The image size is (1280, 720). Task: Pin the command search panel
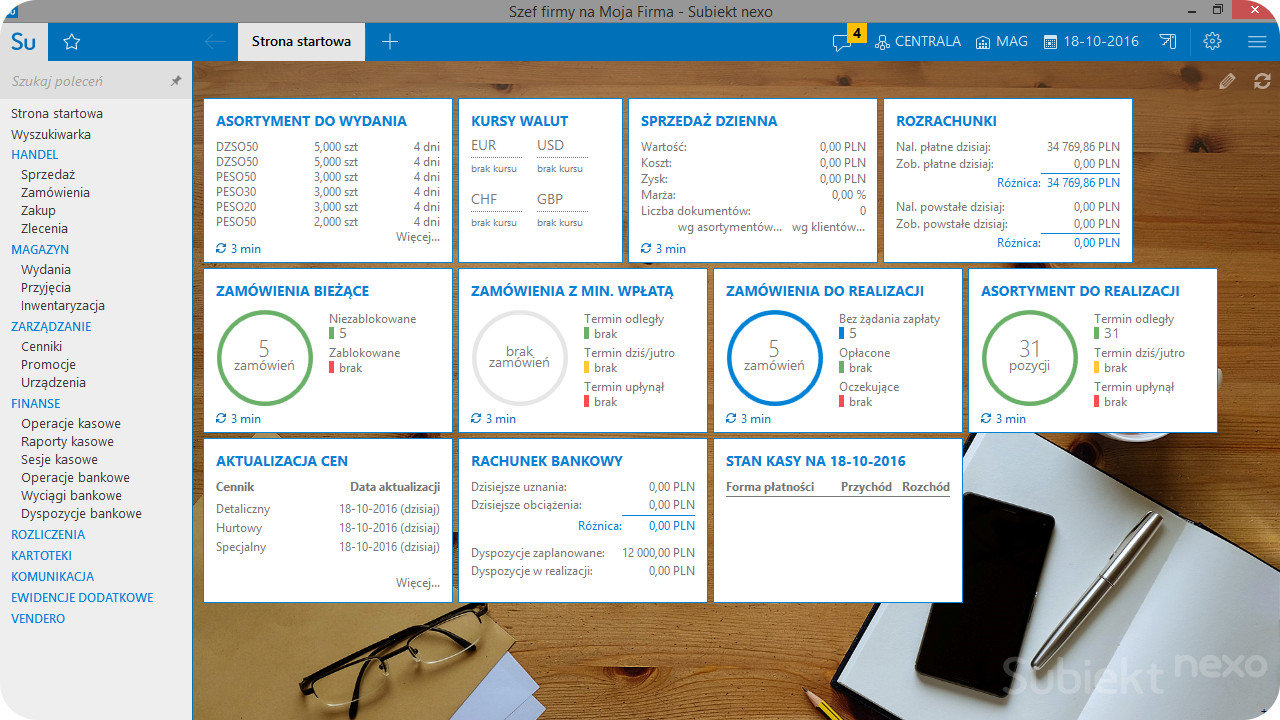point(176,81)
